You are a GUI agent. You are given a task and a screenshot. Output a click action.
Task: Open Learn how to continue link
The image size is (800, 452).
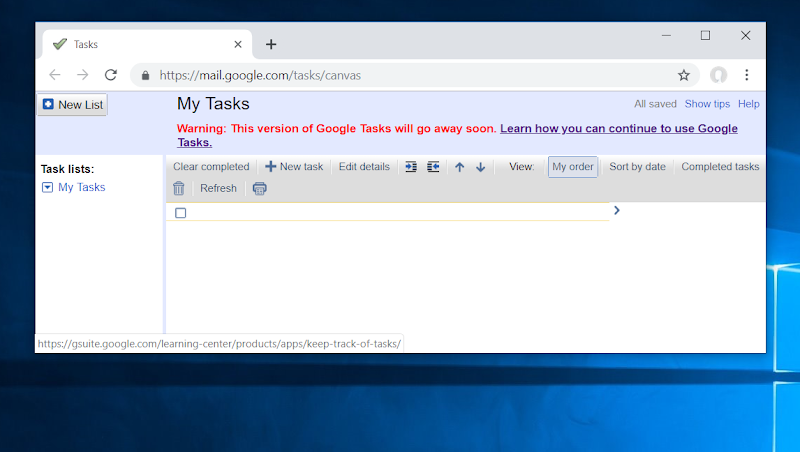point(618,129)
